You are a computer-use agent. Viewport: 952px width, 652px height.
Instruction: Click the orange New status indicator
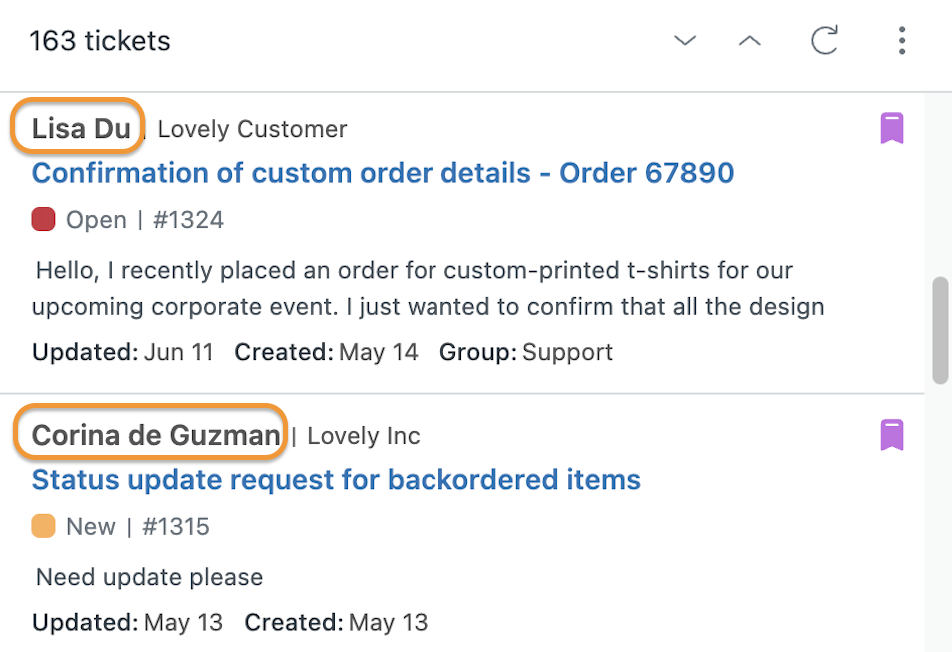[x=43, y=526]
